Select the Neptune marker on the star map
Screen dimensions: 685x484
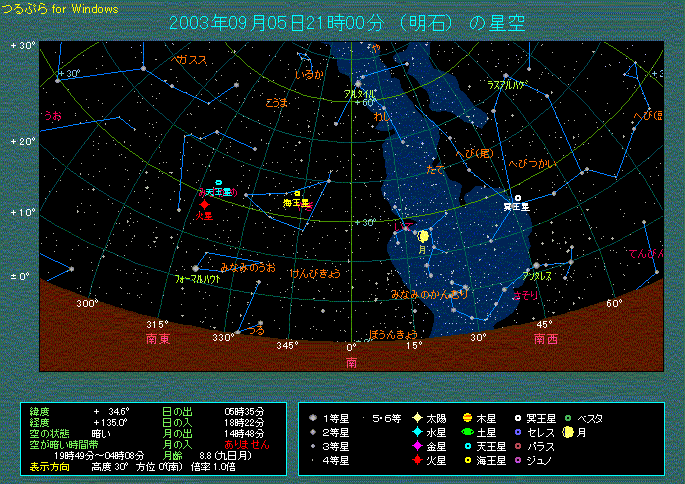(297, 193)
